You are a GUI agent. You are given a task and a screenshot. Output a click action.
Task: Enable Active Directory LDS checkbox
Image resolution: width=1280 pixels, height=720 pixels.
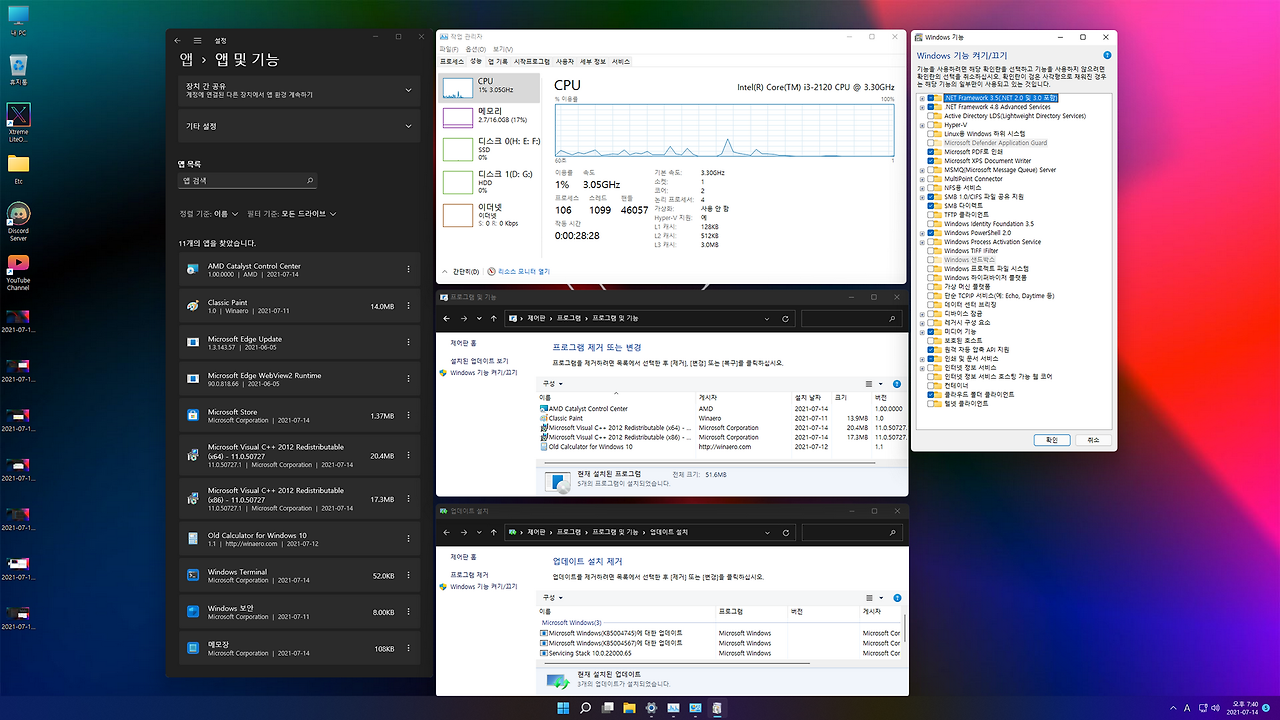point(930,116)
